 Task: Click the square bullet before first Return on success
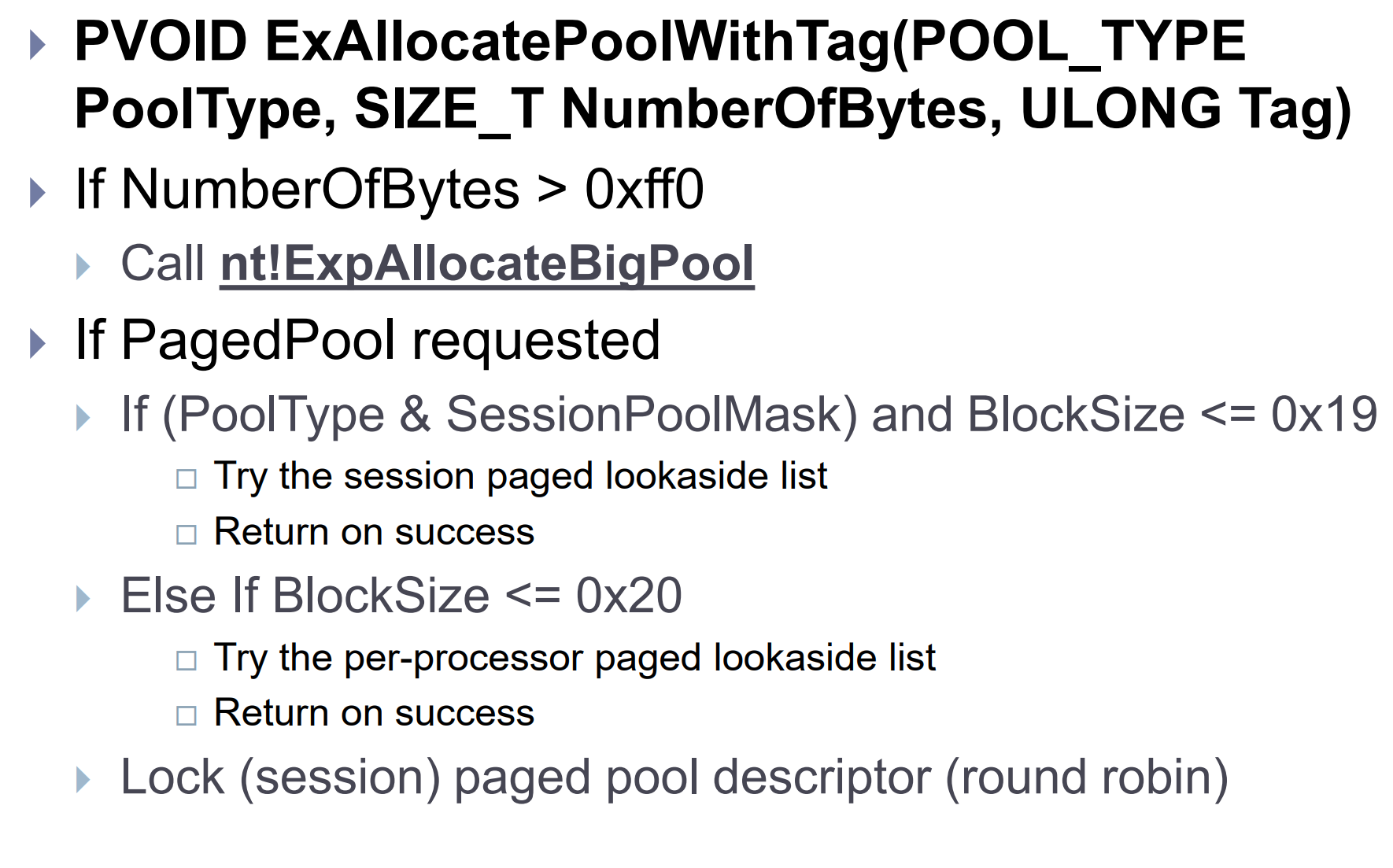[187, 534]
